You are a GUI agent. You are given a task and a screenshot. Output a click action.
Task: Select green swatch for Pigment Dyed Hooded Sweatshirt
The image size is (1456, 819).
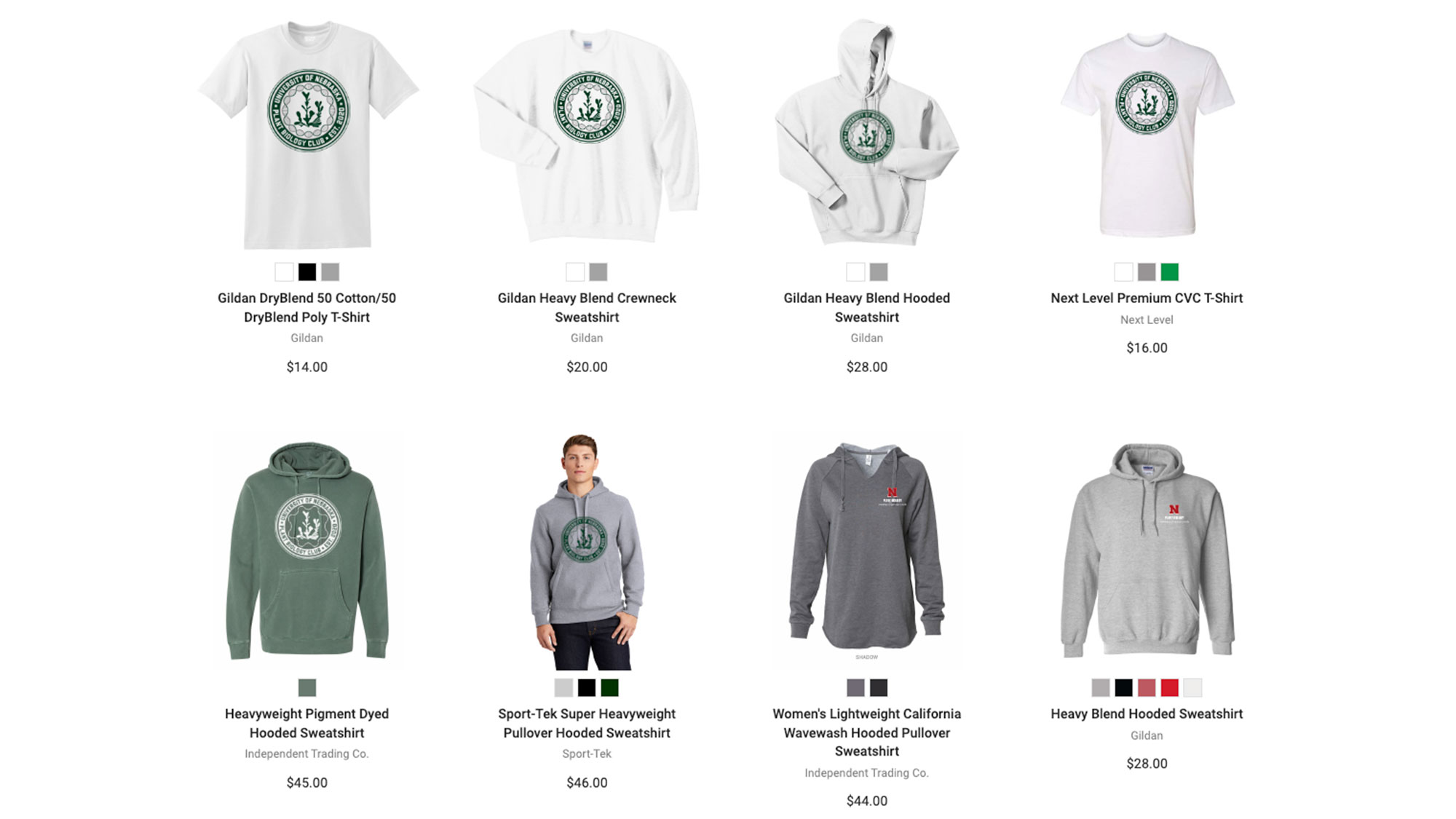coord(307,687)
